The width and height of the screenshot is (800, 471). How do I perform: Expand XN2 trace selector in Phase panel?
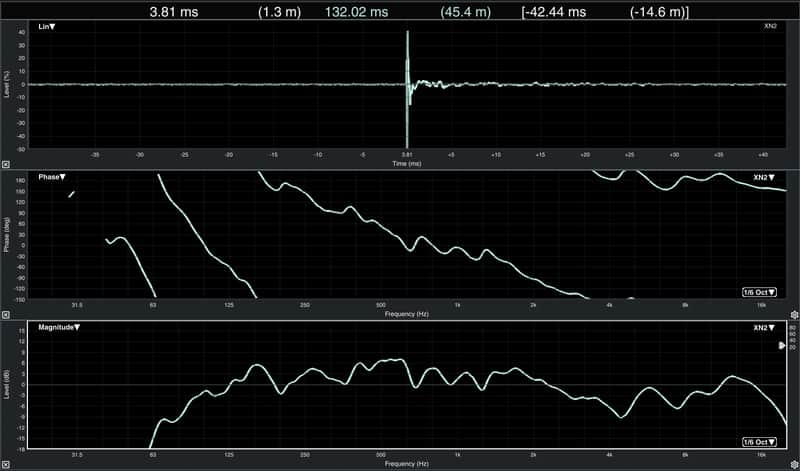(x=764, y=178)
